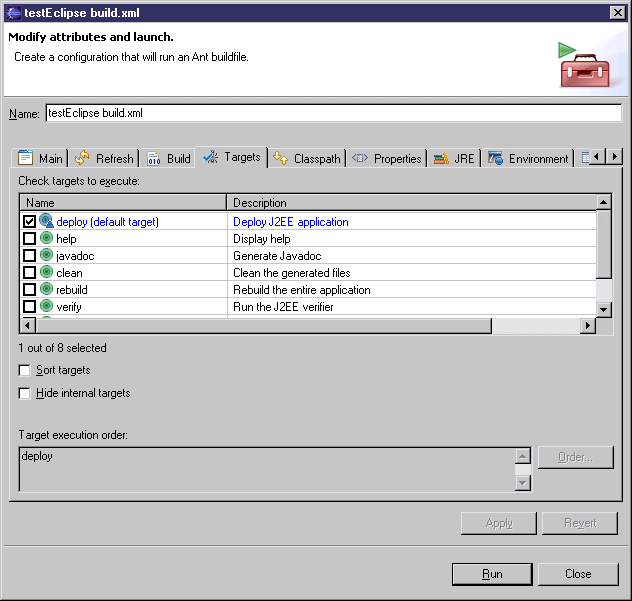The image size is (632, 601).
Task: Click the deploy target's green icon
Action: click(46, 222)
